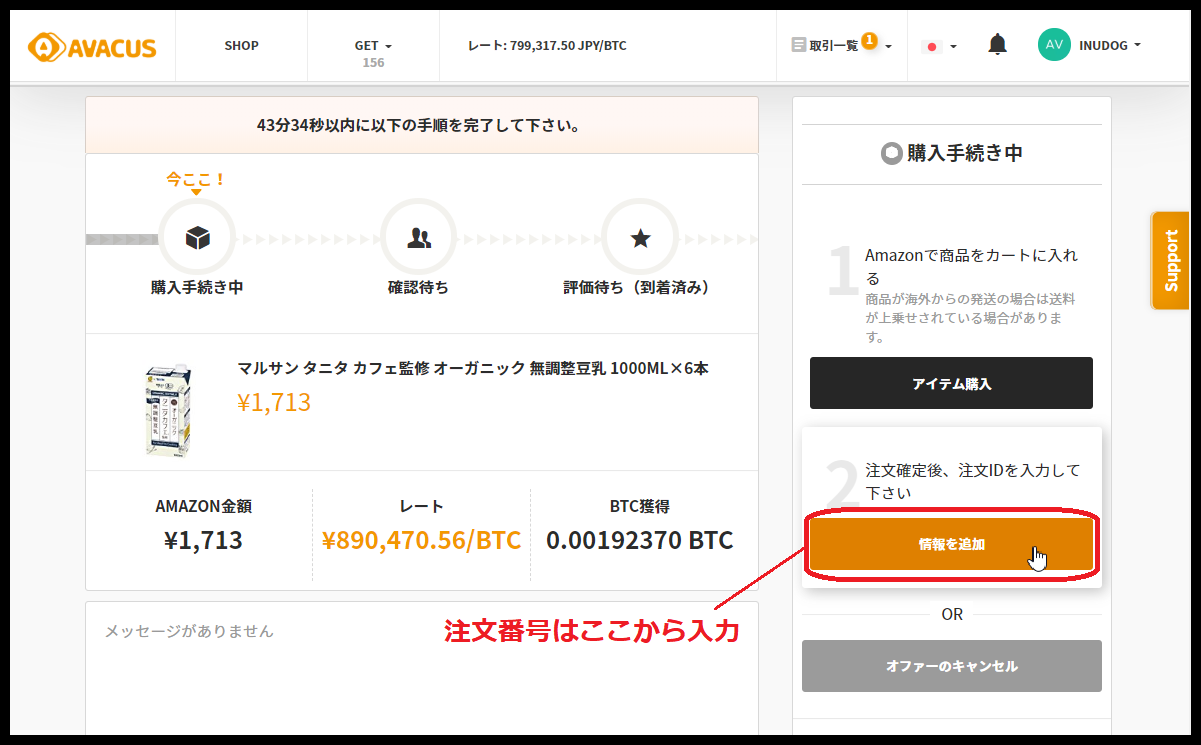The height and width of the screenshot is (745, 1201).
Task: Click the 取引一覧 list icon
Action: pyautogui.click(x=798, y=45)
